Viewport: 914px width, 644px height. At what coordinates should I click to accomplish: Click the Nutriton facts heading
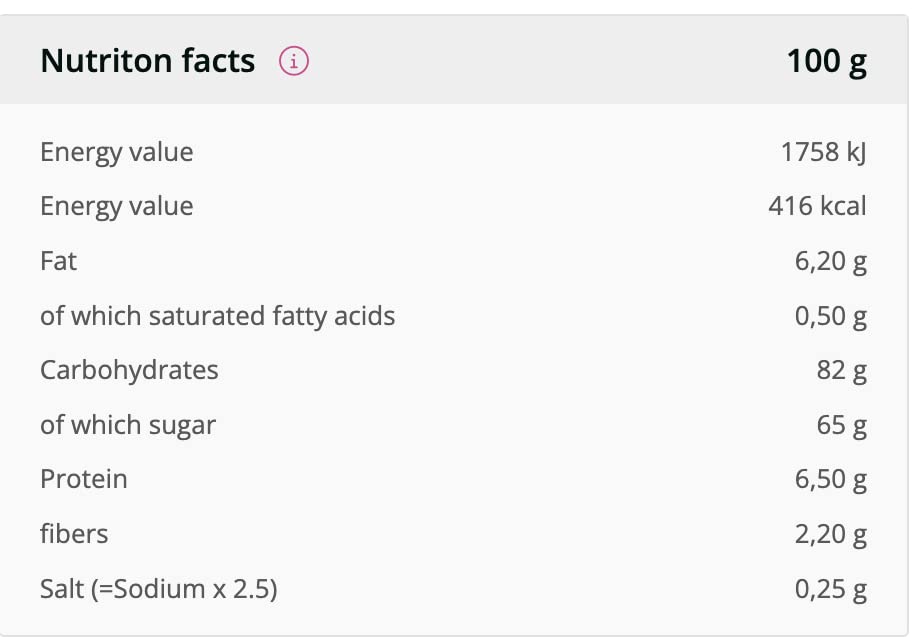pyautogui.click(x=148, y=61)
